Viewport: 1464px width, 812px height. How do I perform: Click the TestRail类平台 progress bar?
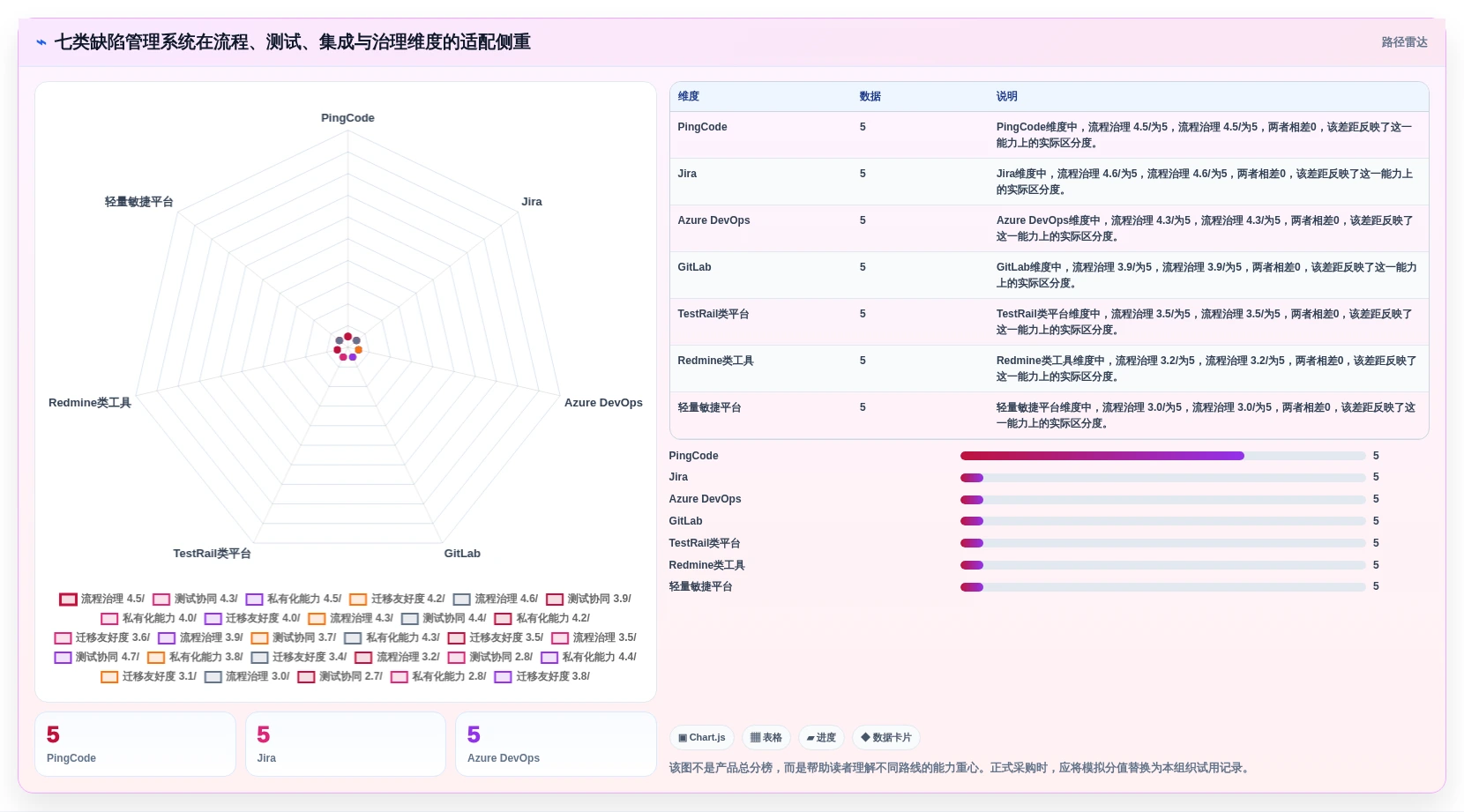pyautogui.click(x=1162, y=543)
